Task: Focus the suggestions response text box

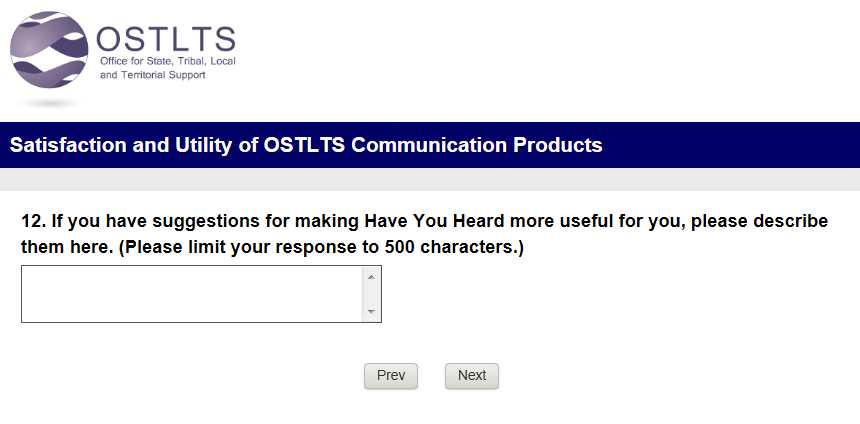Action: tap(190, 294)
